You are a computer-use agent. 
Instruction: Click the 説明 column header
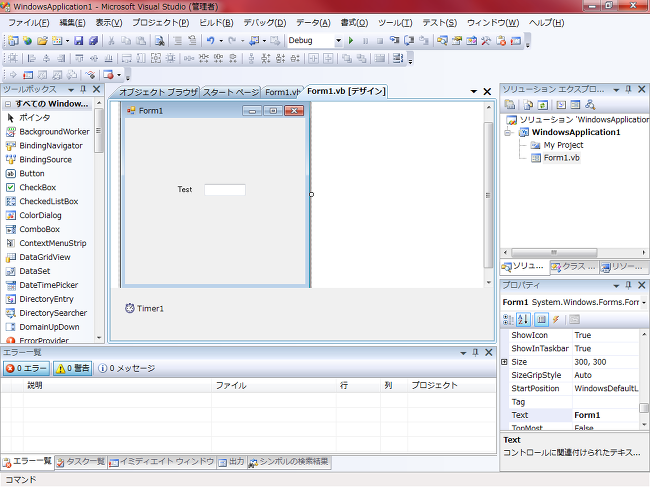click(117, 385)
